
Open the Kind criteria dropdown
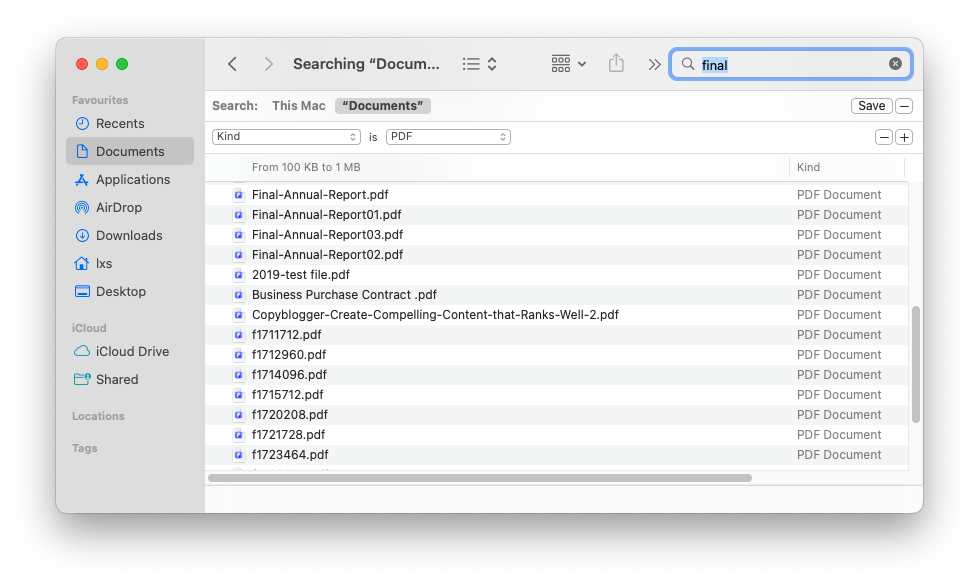(286, 136)
